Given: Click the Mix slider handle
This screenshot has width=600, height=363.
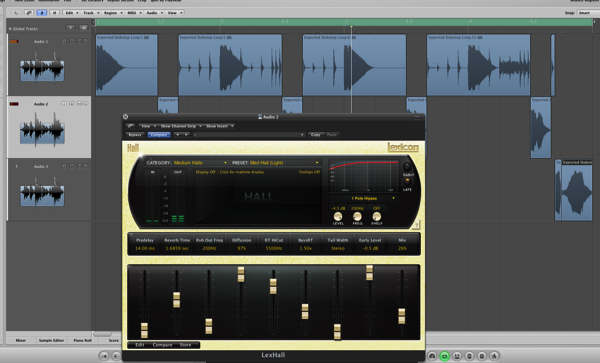Looking at the screenshot, I should click(x=401, y=316).
